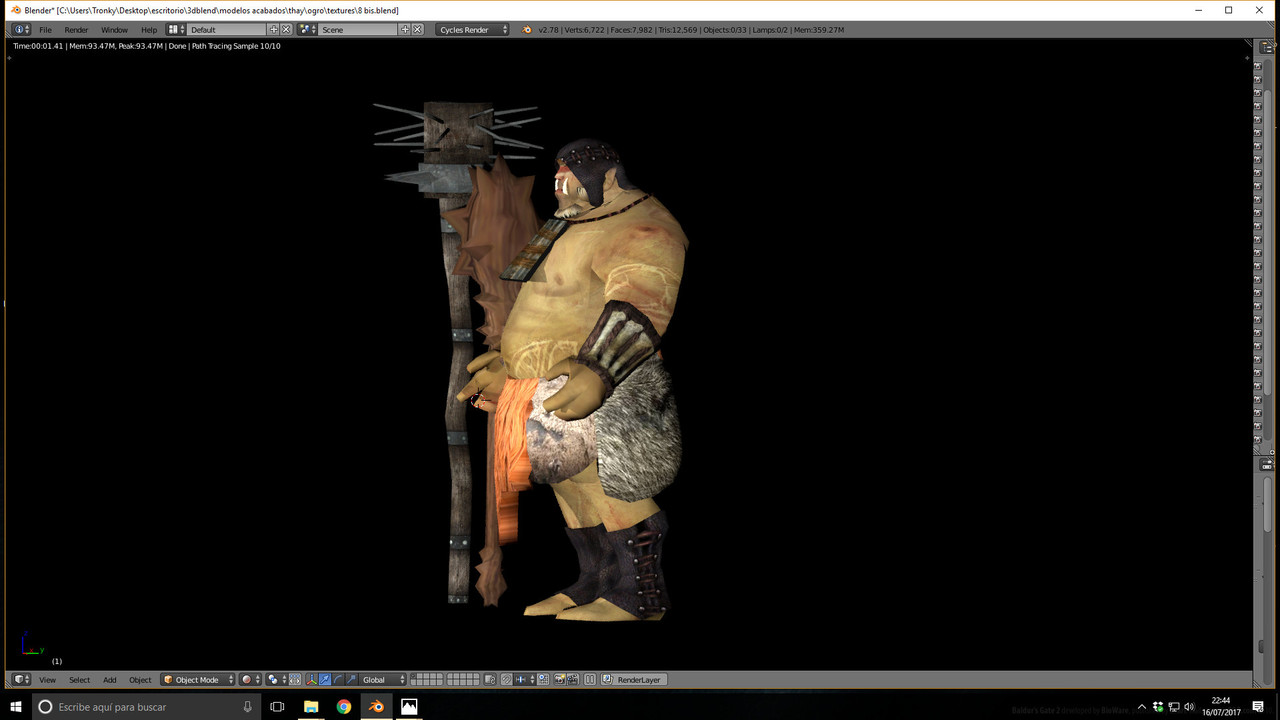The height and width of the screenshot is (720, 1280).
Task: Click the Add menu button in 3D header
Action: [109, 680]
